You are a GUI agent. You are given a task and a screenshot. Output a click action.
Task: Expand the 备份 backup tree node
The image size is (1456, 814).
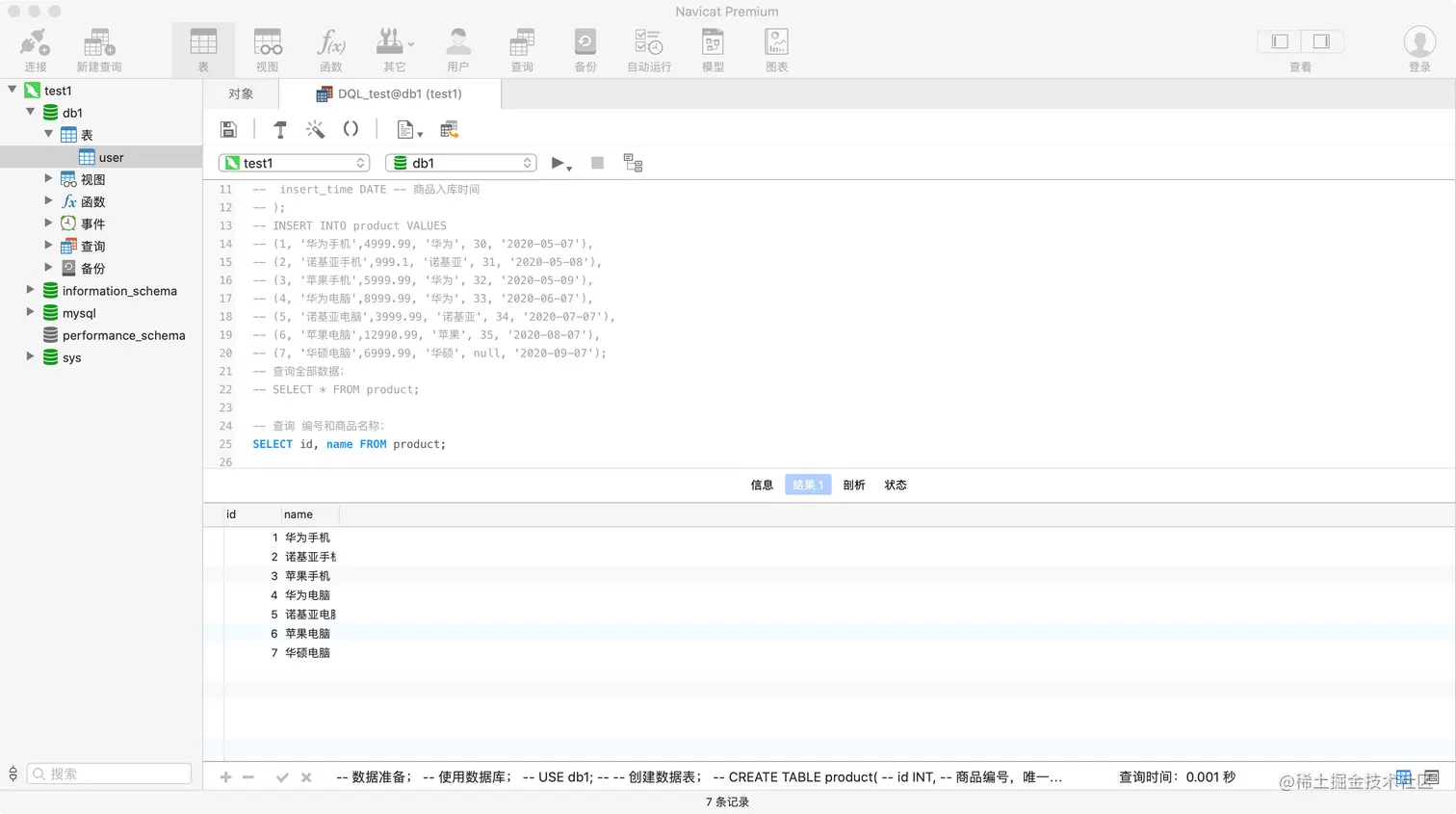(48, 267)
